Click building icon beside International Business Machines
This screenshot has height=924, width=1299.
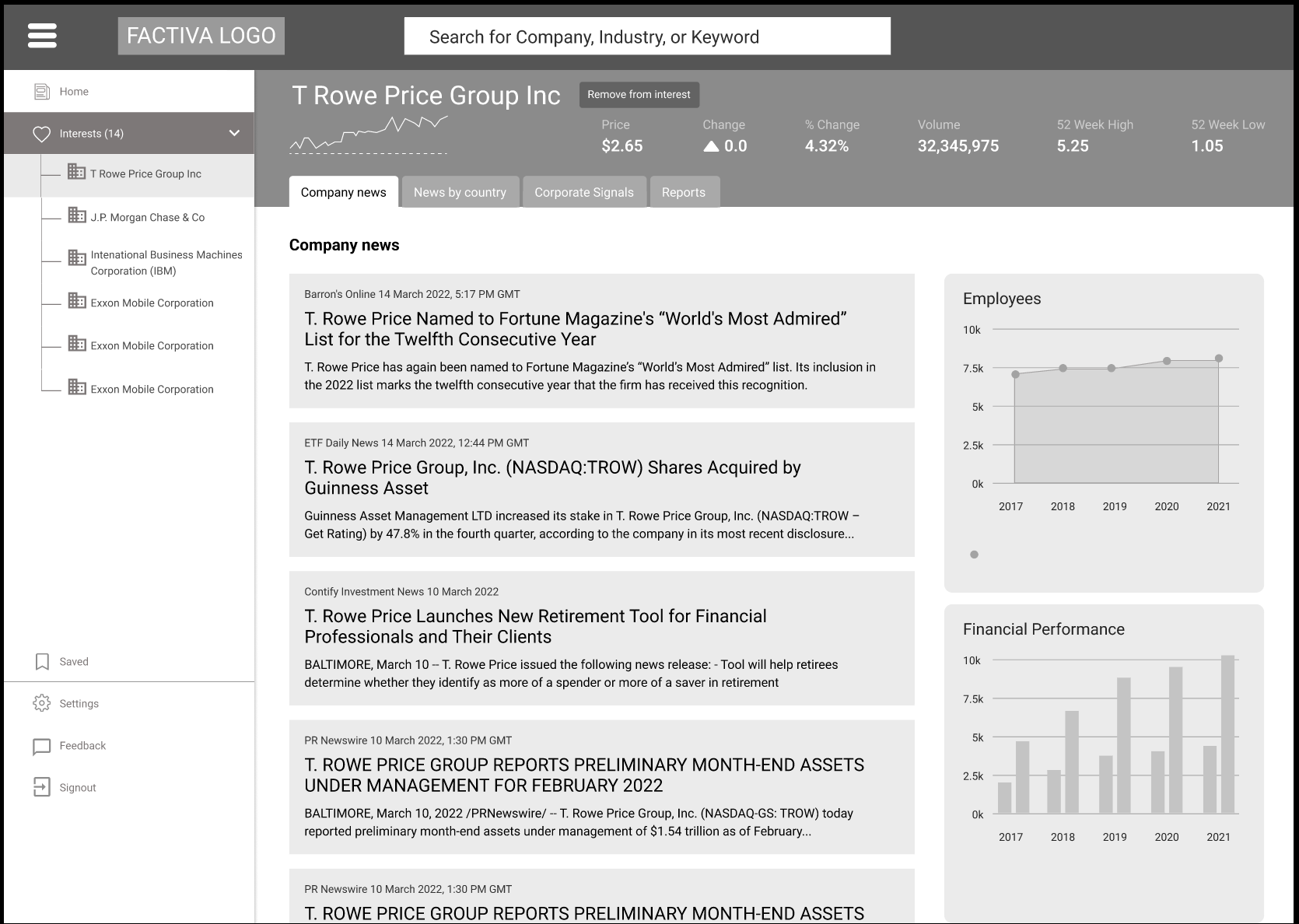[x=77, y=257]
